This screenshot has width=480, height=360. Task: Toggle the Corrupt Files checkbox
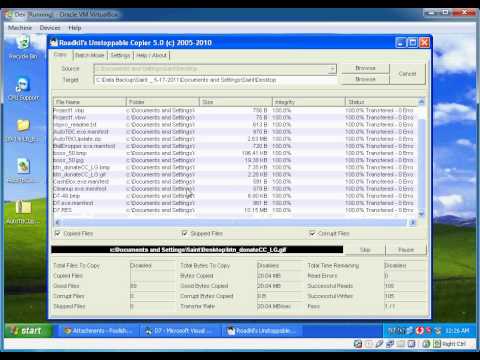tap(312, 233)
